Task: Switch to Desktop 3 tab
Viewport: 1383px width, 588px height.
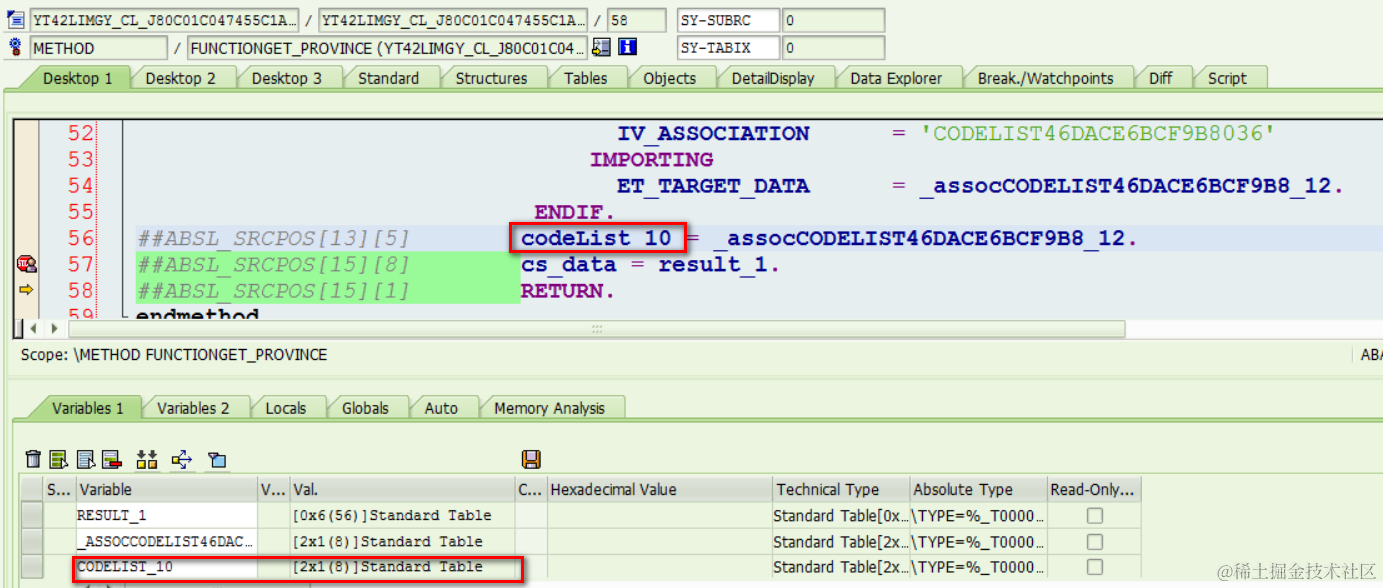Action: coord(286,78)
